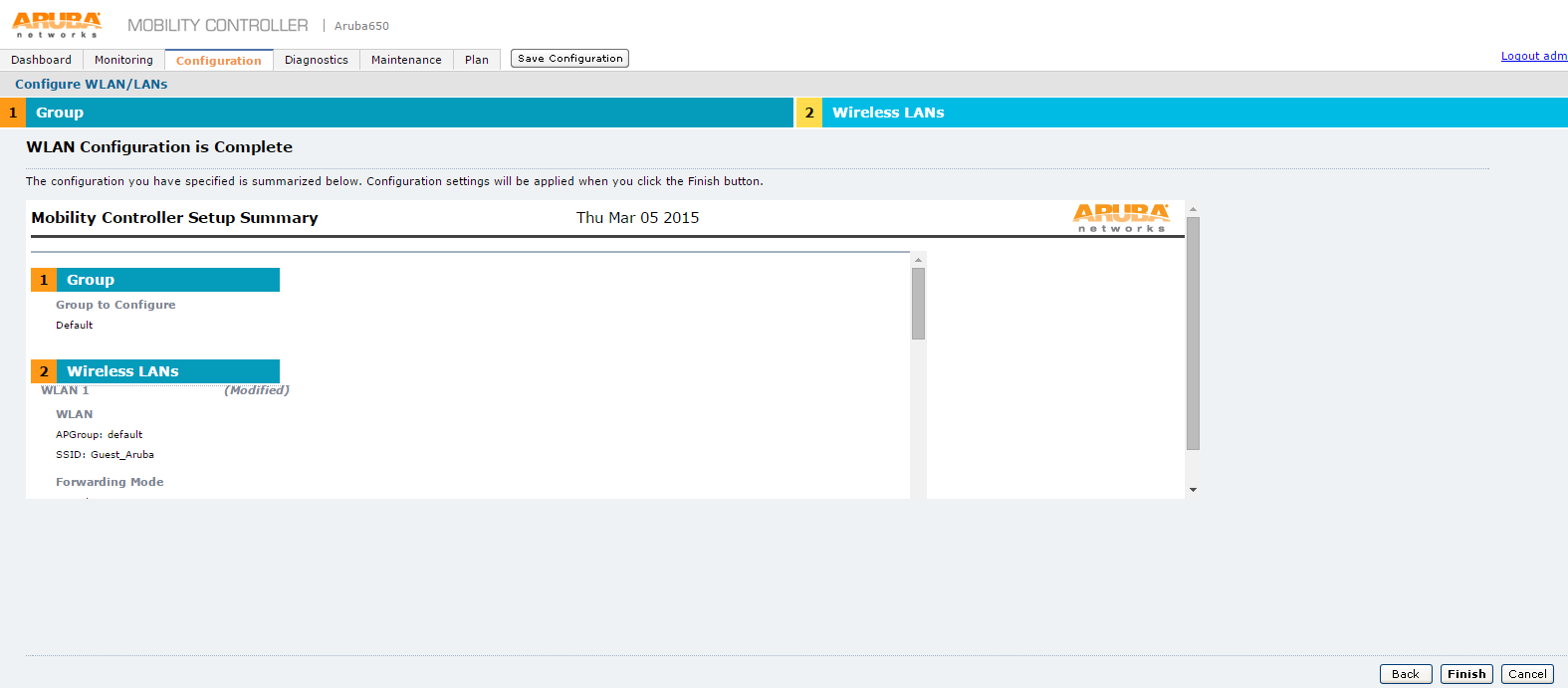The height and width of the screenshot is (688, 1568).
Task: Click the "(Modified)" status text
Action: (x=257, y=390)
